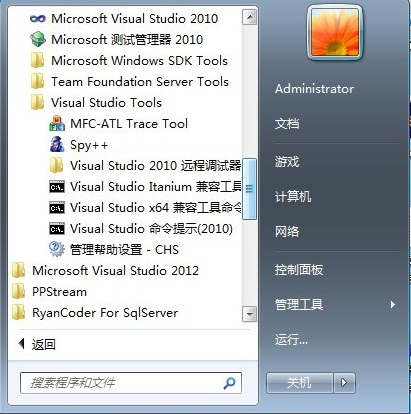Image resolution: width=411 pixels, height=414 pixels.
Task: Open 游戏 from the right pane
Action: coord(287,162)
